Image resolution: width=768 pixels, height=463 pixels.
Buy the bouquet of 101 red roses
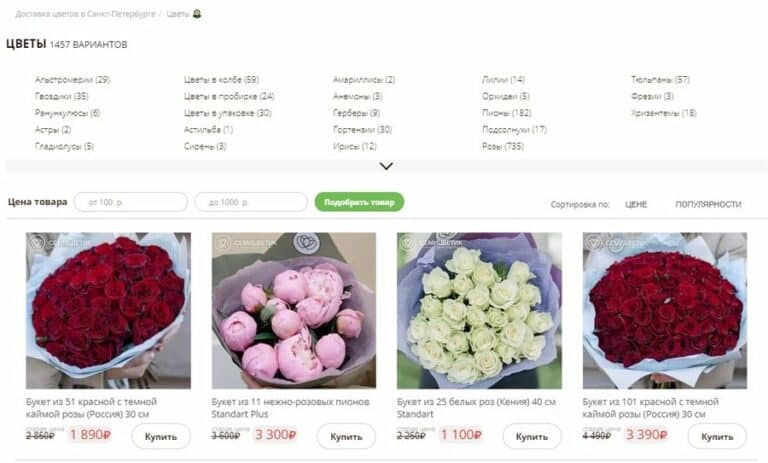[717, 436]
